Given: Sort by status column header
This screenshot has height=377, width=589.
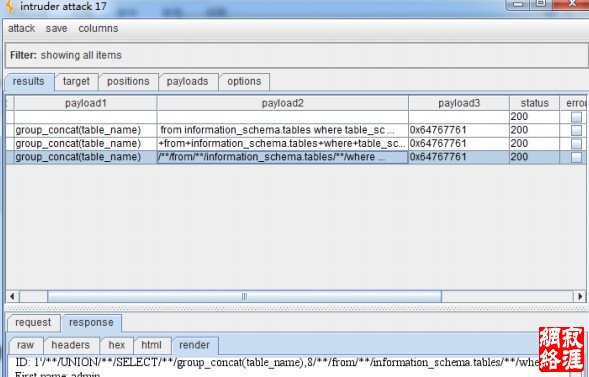Looking at the screenshot, I should pyautogui.click(x=535, y=103).
